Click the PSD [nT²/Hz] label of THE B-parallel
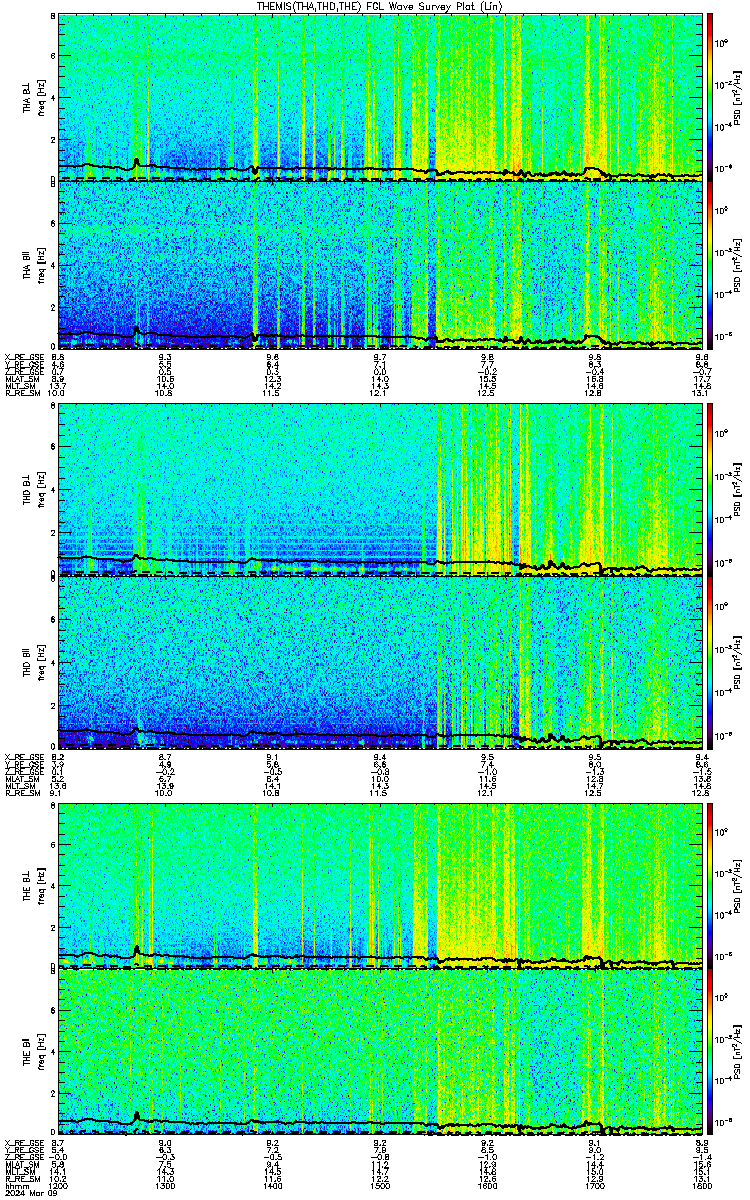750x1200 pixels. coord(737,1053)
